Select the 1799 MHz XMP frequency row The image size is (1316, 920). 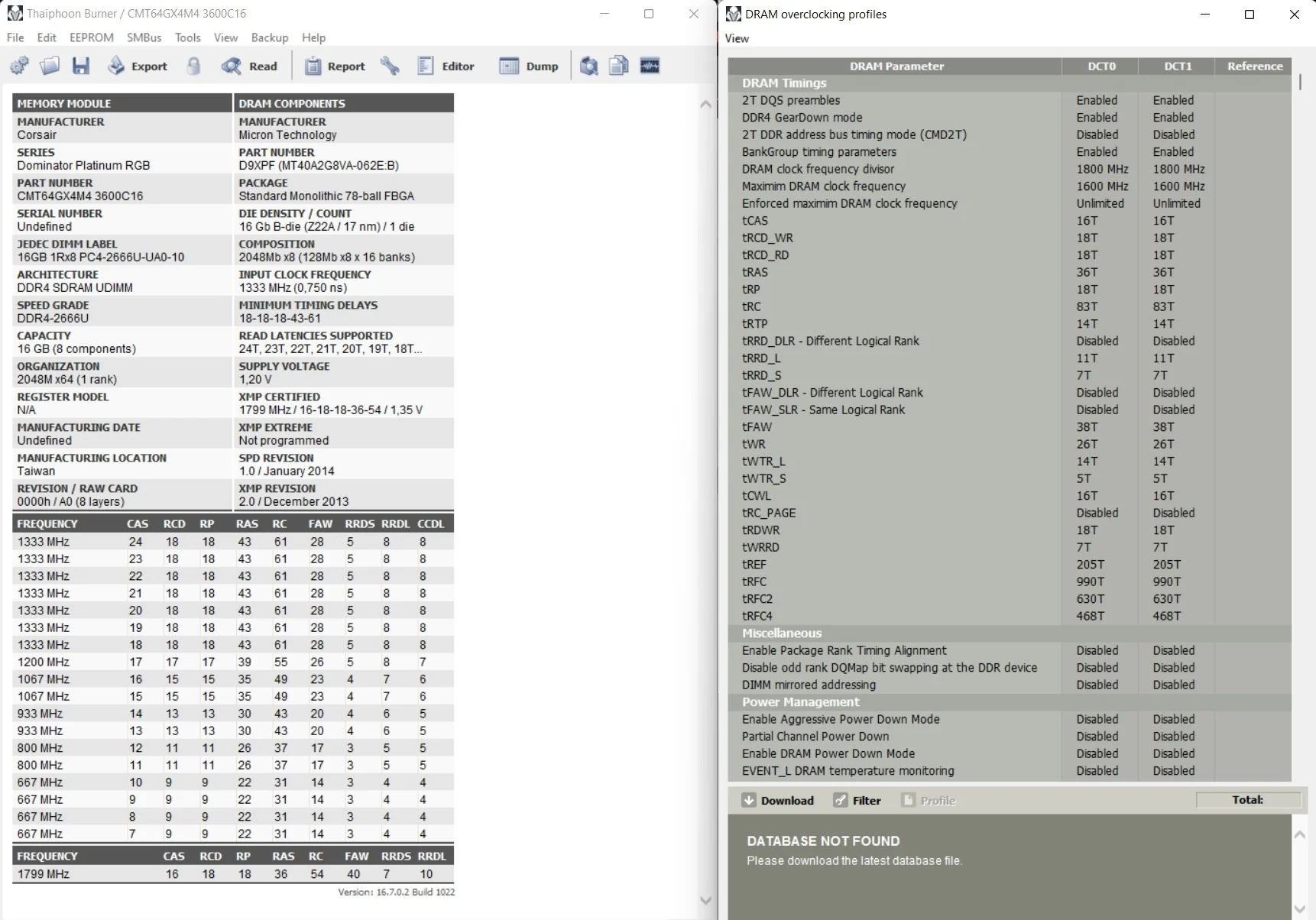(233, 874)
